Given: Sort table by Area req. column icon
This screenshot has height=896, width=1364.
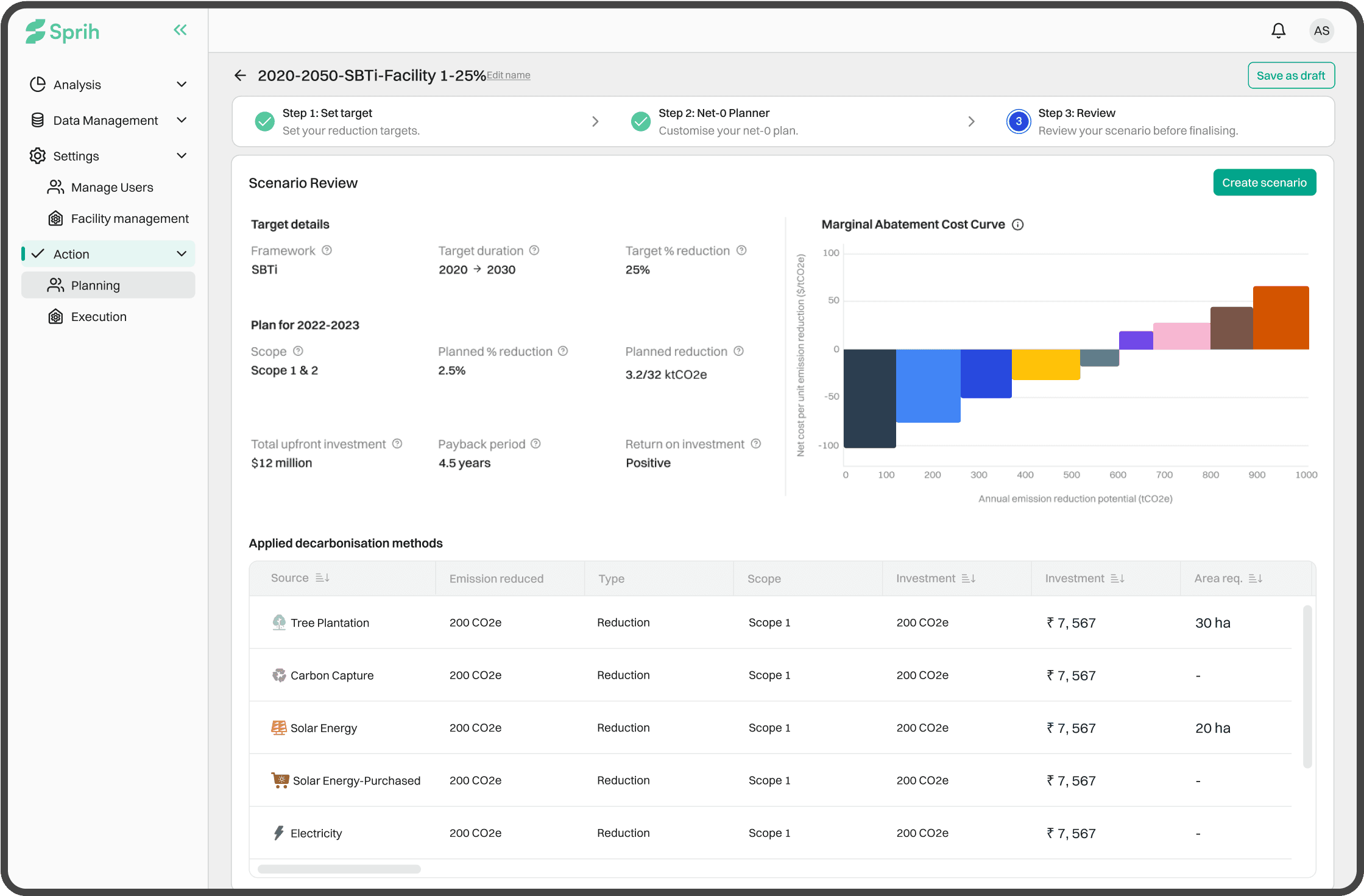Looking at the screenshot, I should point(1256,578).
